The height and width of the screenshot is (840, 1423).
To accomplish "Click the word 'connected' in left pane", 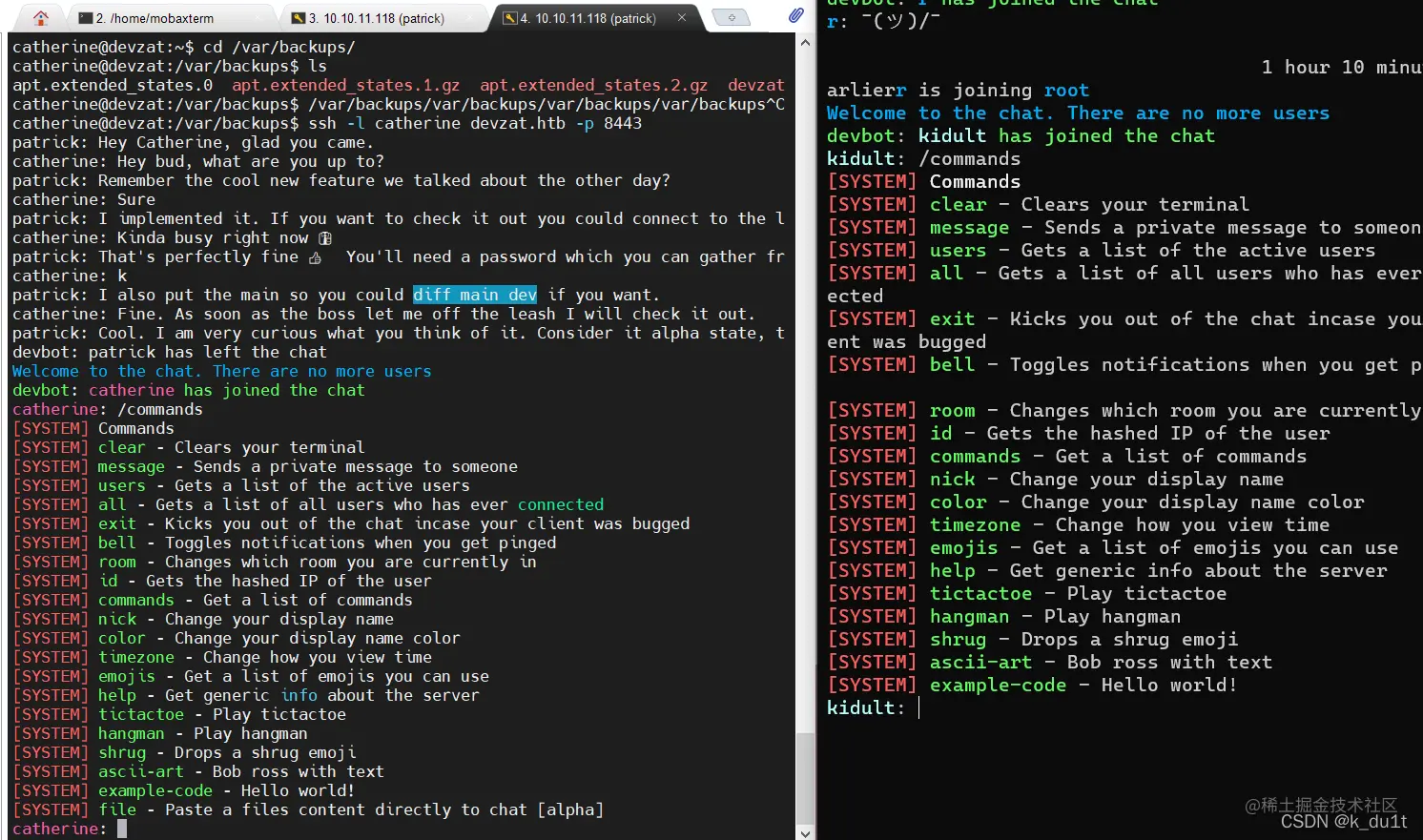I will pyautogui.click(x=561, y=504).
